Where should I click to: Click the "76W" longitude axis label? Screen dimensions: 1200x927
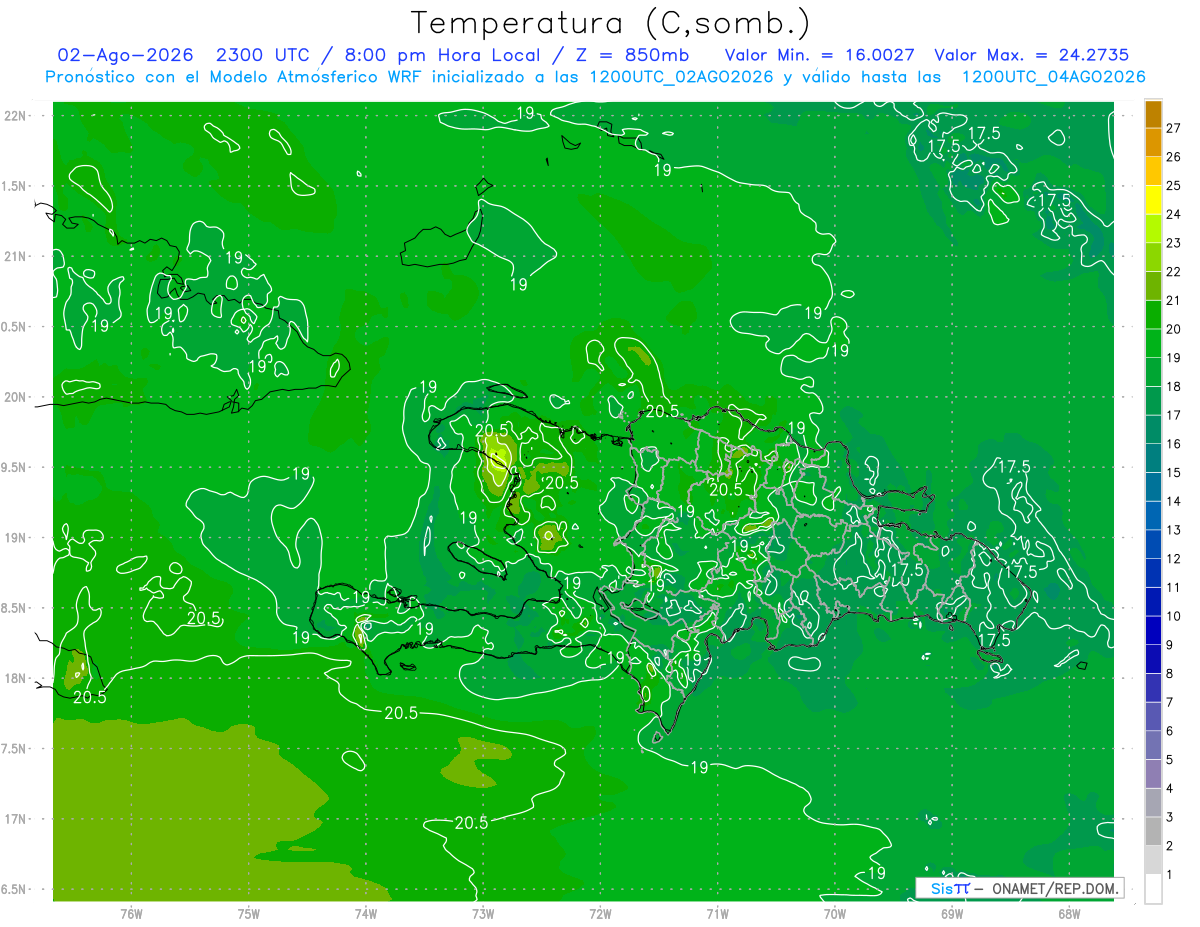[131, 913]
